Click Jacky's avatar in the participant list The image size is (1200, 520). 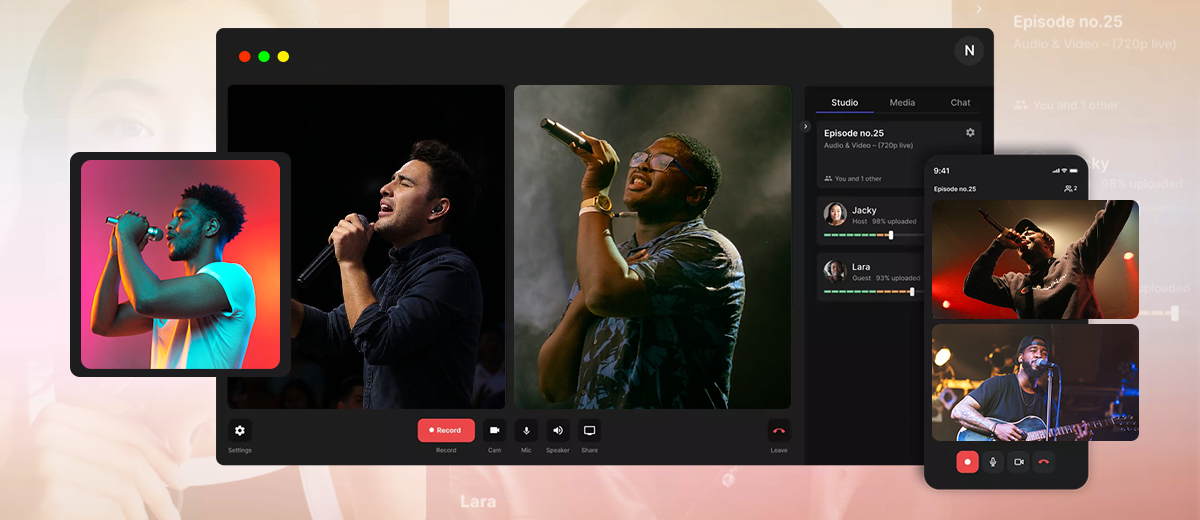835,214
